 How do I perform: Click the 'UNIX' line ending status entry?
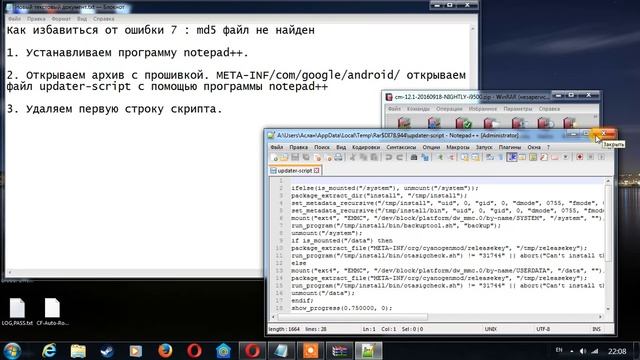pos(490,329)
